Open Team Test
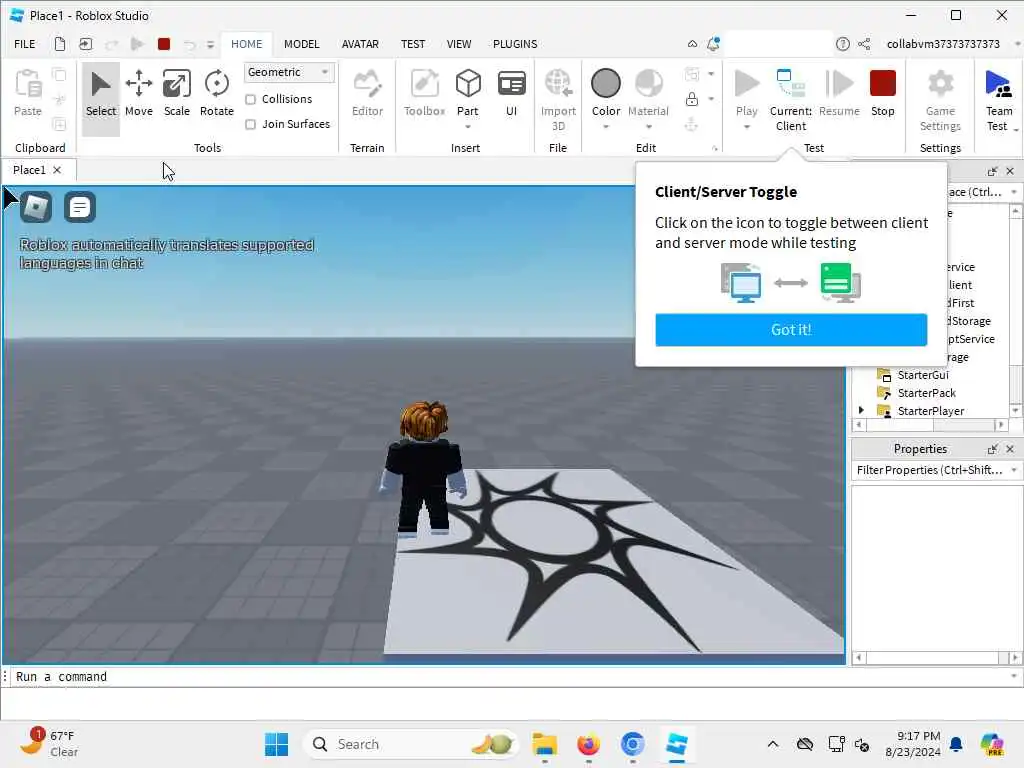 [x=999, y=99]
